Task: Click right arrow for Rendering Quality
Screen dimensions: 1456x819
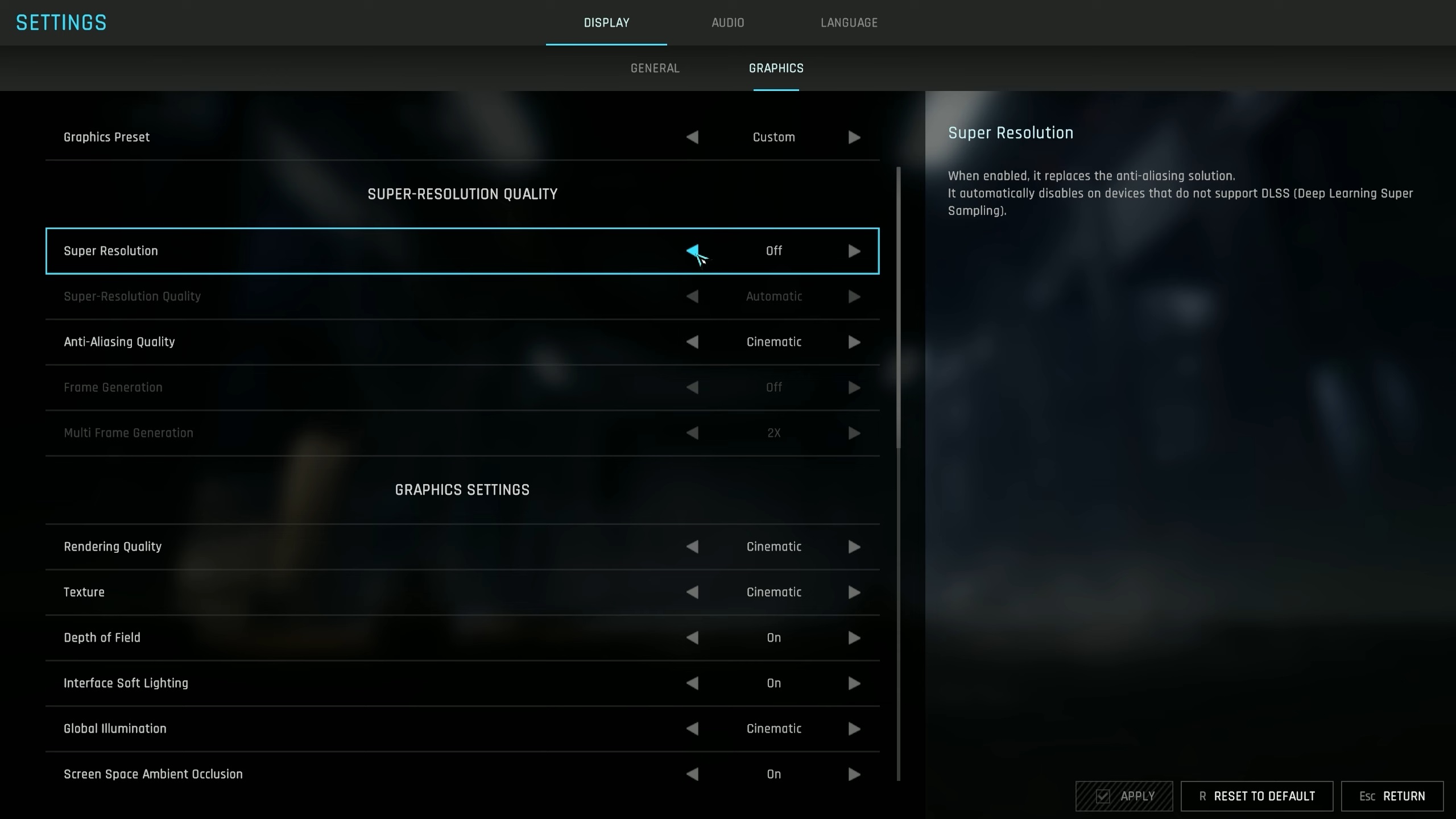Action: click(x=854, y=547)
